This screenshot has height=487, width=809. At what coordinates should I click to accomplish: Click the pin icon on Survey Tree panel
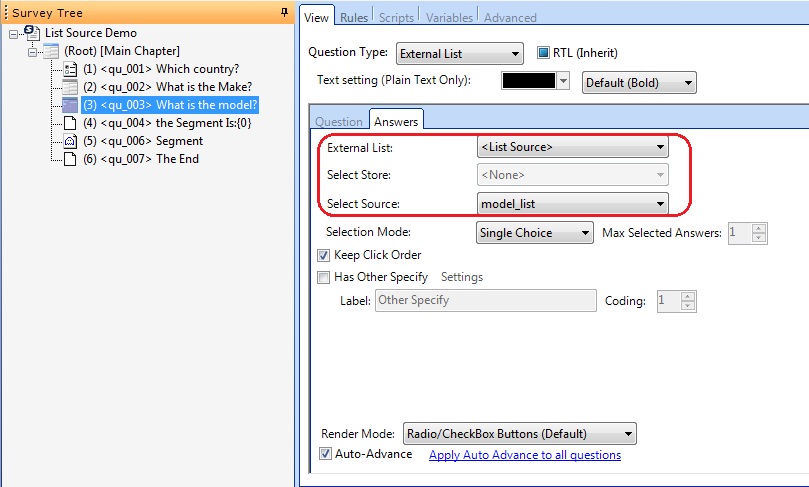[x=284, y=12]
